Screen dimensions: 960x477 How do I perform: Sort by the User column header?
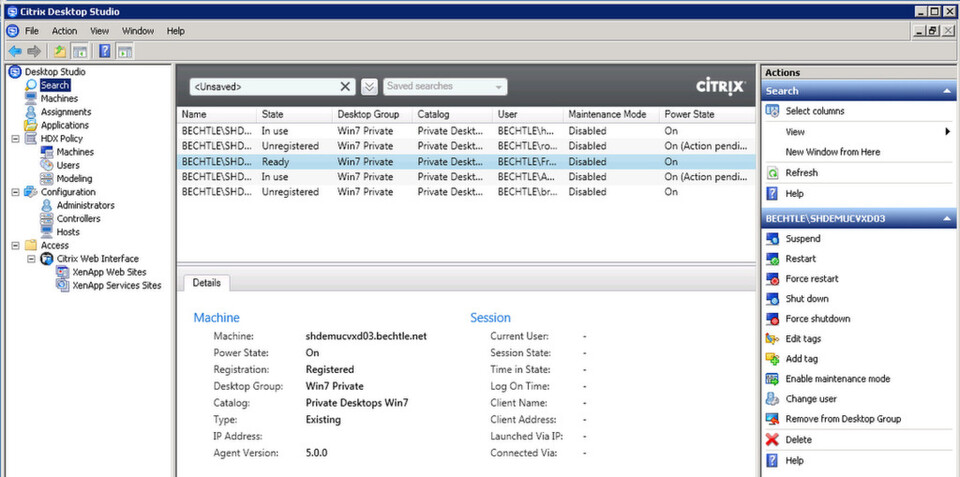528,115
